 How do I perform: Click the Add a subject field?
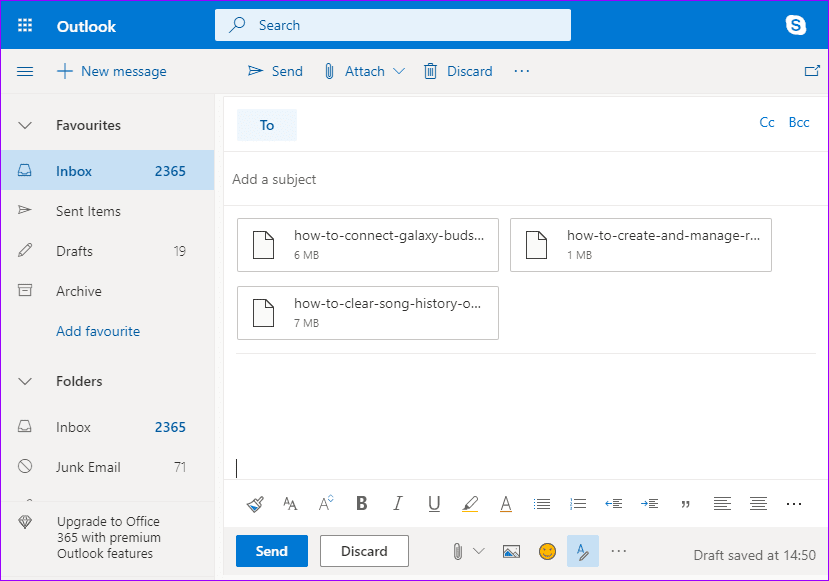[x=525, y=179]
